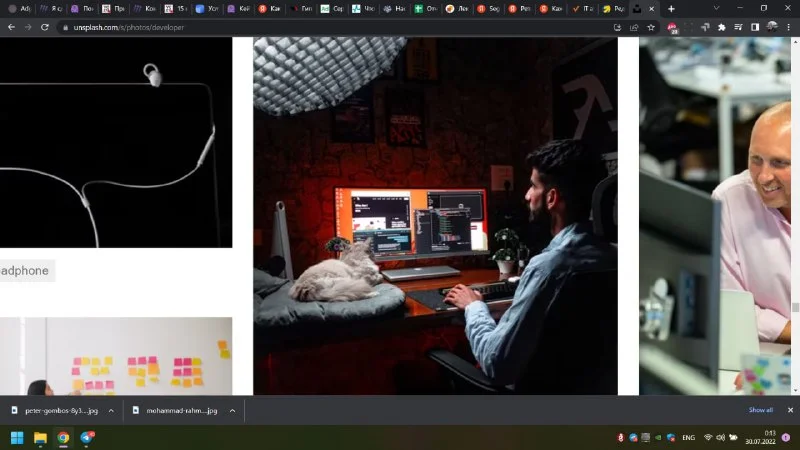Open the Chrome three-dot menu

(790, 27)
